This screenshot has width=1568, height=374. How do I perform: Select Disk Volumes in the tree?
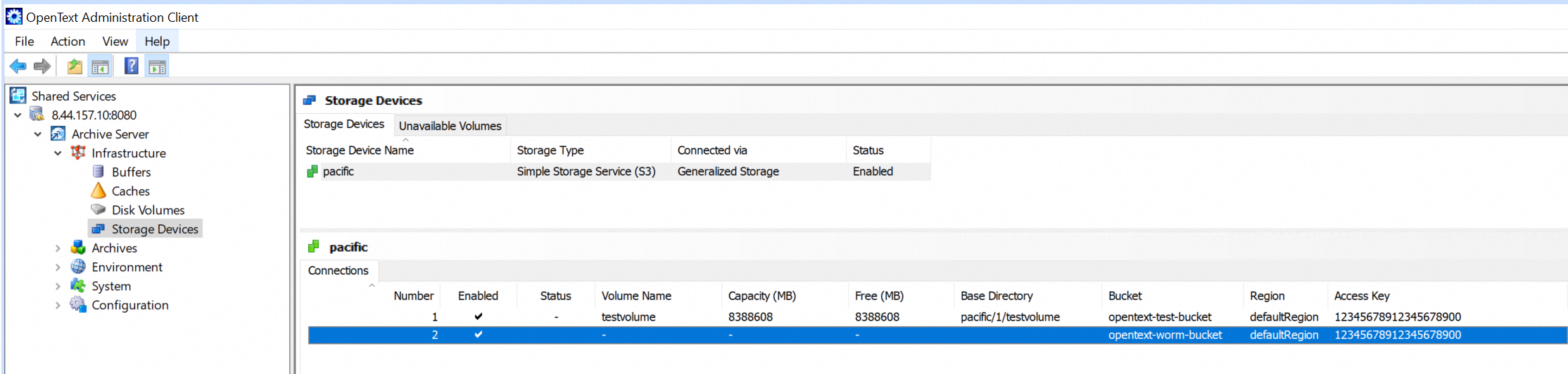148,209
